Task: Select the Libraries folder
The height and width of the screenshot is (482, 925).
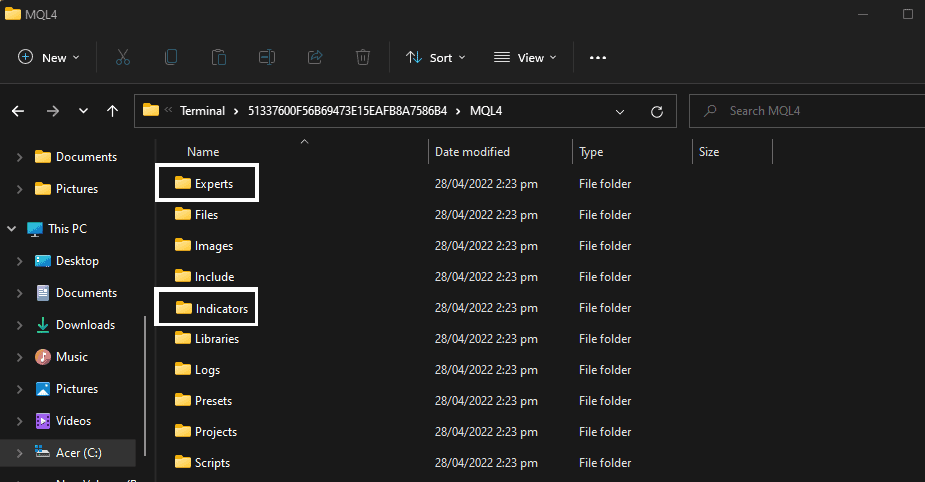Action: click(x=207, y=339)
